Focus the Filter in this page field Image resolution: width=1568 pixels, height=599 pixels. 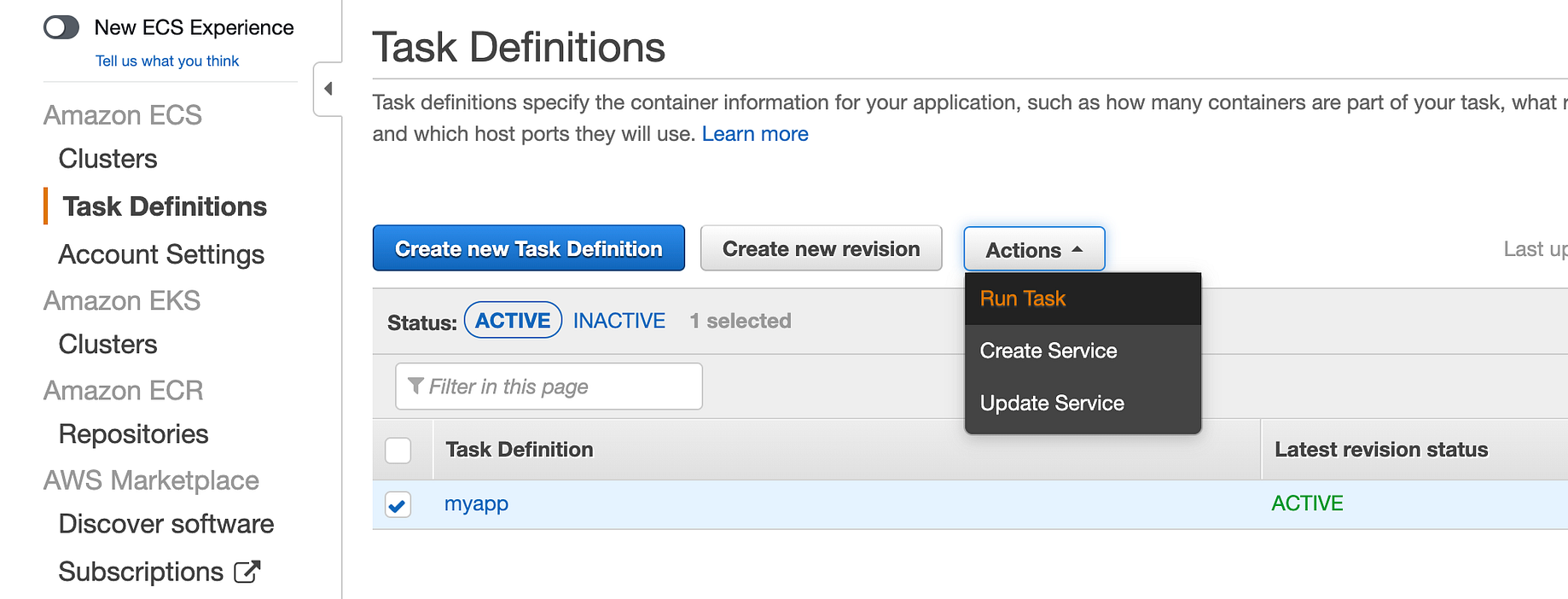coord(559,387)
